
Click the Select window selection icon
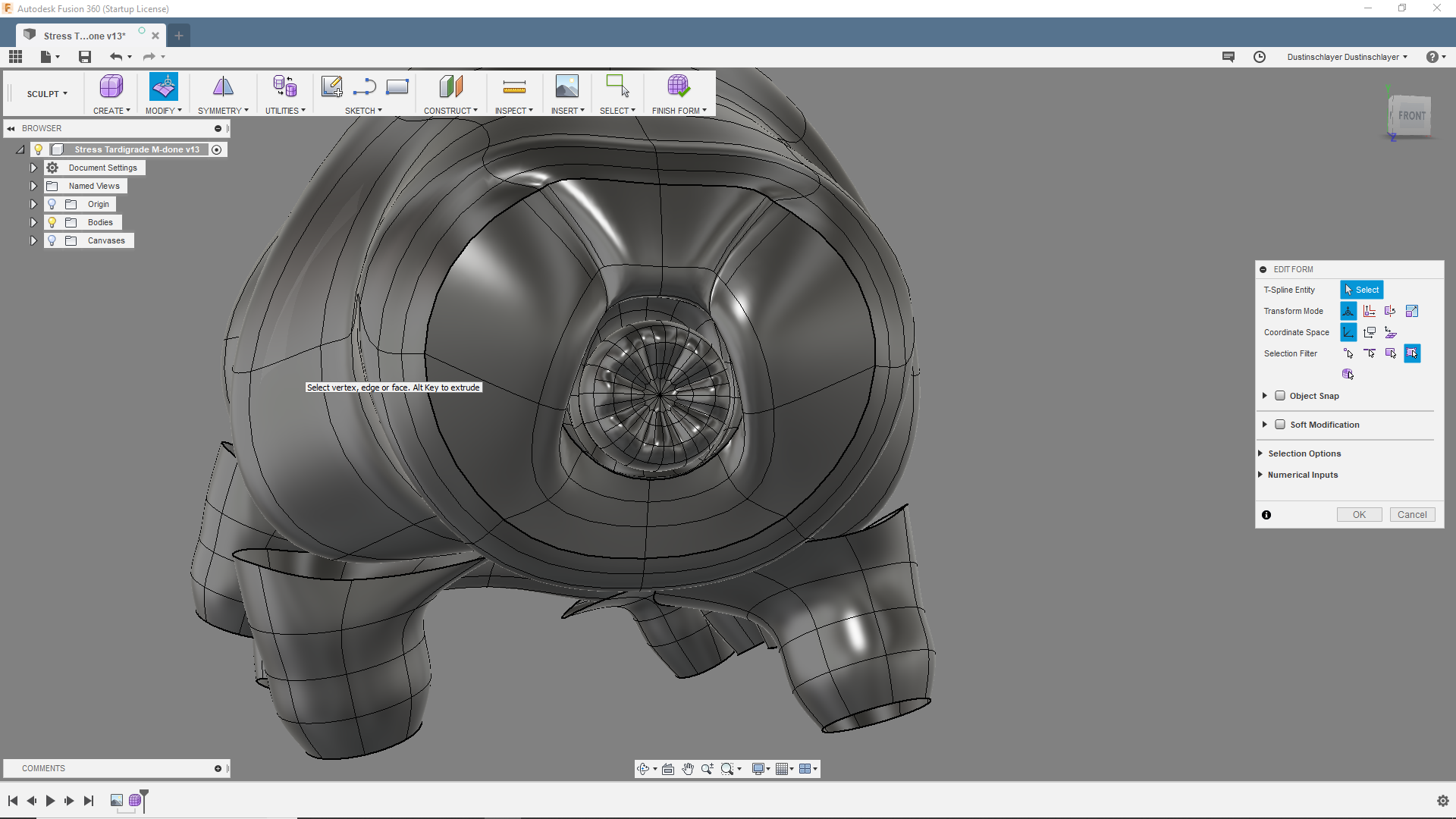617,86
